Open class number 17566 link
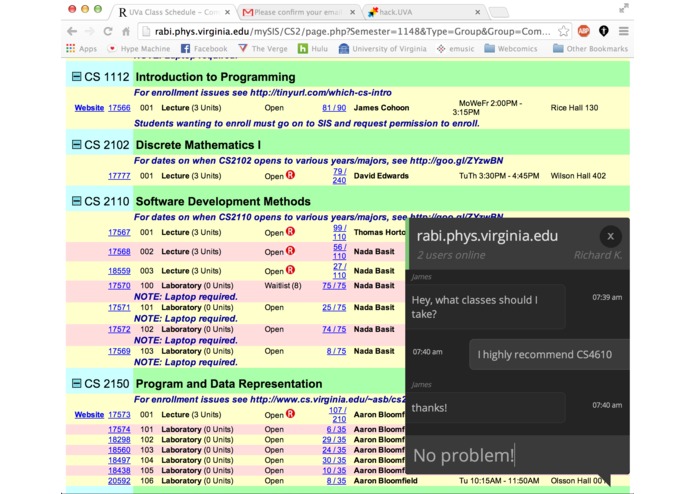695x494 pixels. coord(119,108)
